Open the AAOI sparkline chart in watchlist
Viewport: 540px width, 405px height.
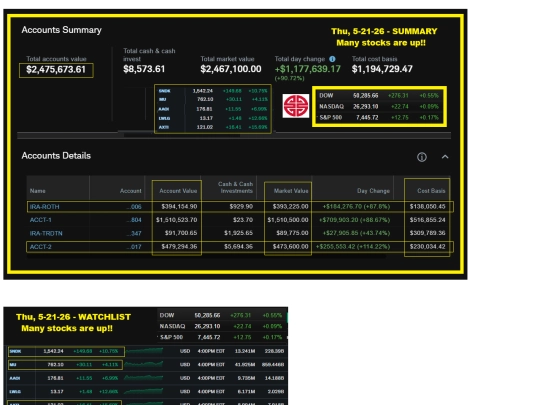144,378
